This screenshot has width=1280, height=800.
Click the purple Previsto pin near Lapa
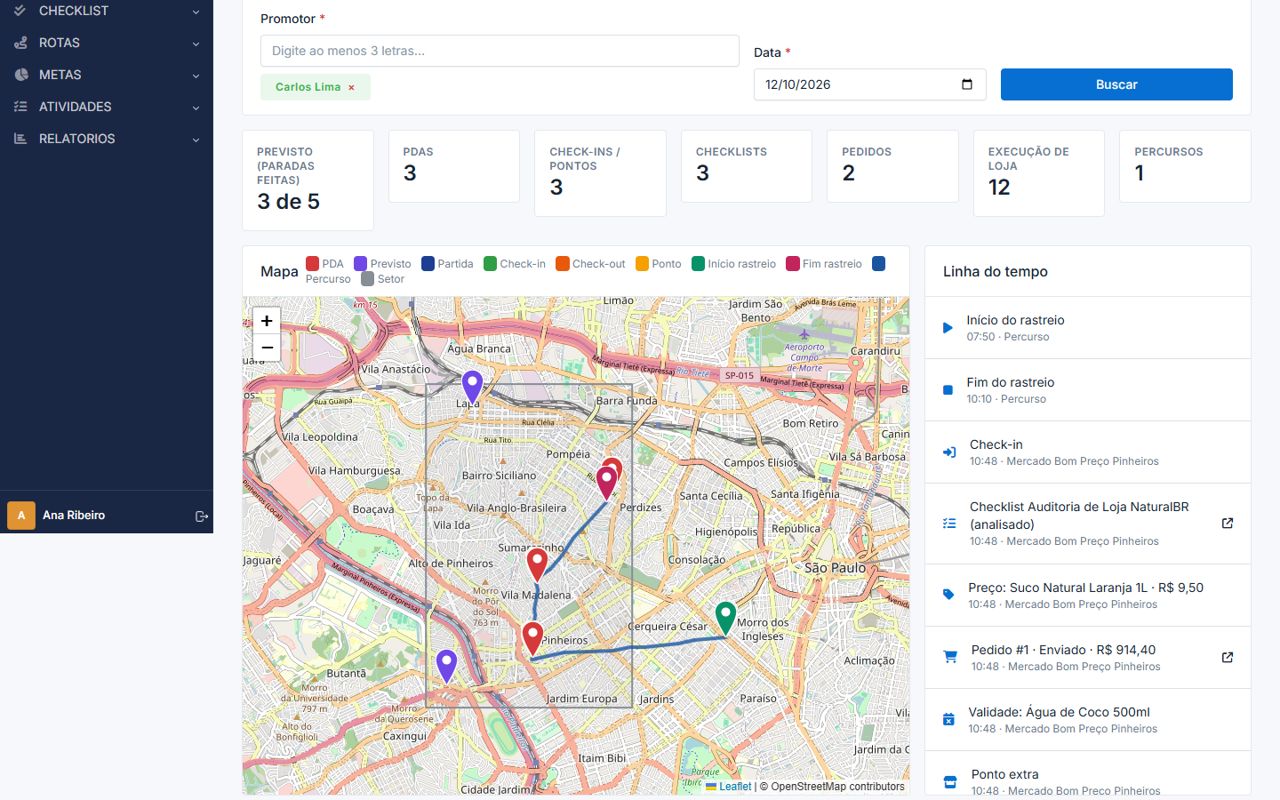(x=472, y=388)
